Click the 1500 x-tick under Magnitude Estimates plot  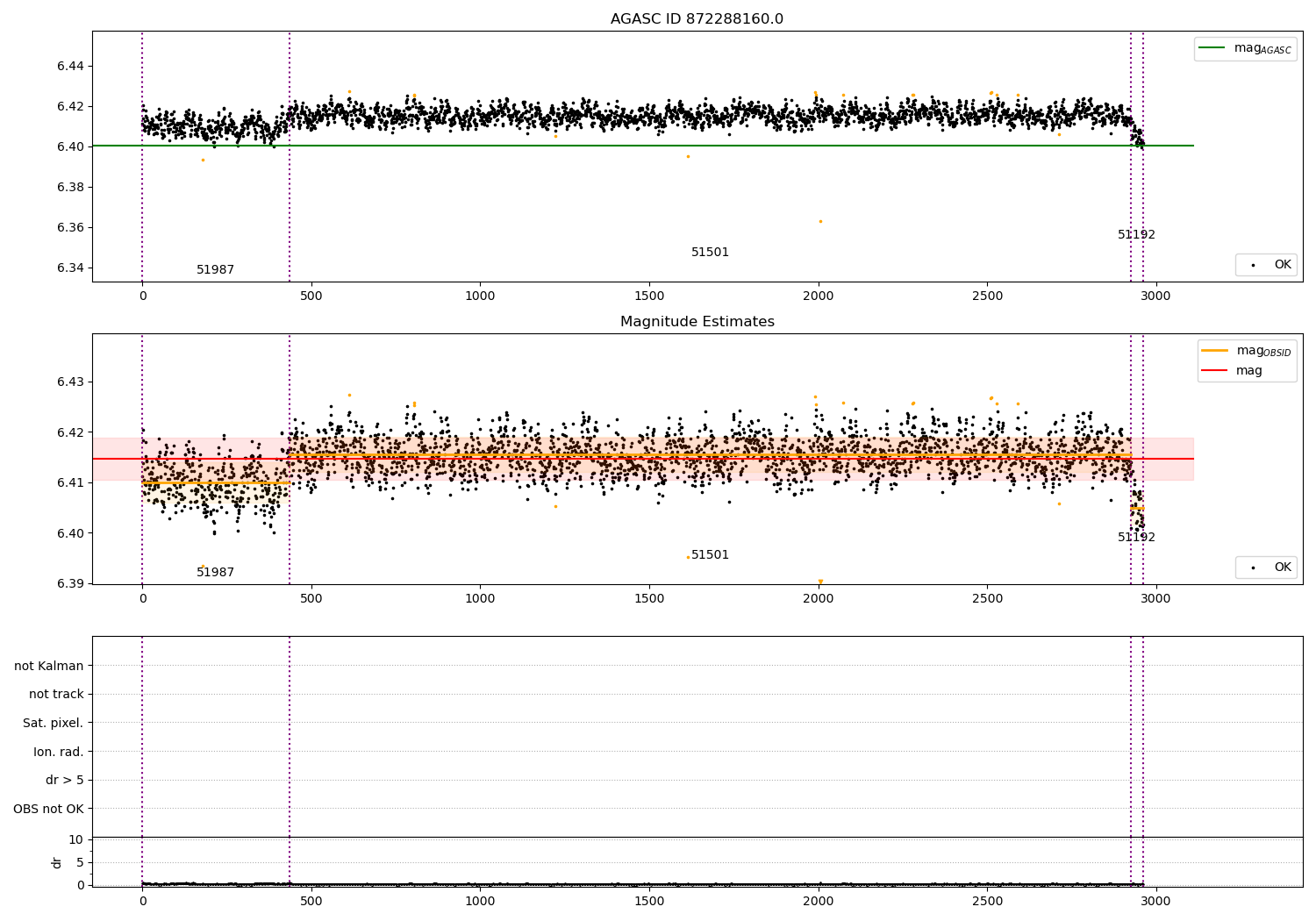(x=649, y=599)
